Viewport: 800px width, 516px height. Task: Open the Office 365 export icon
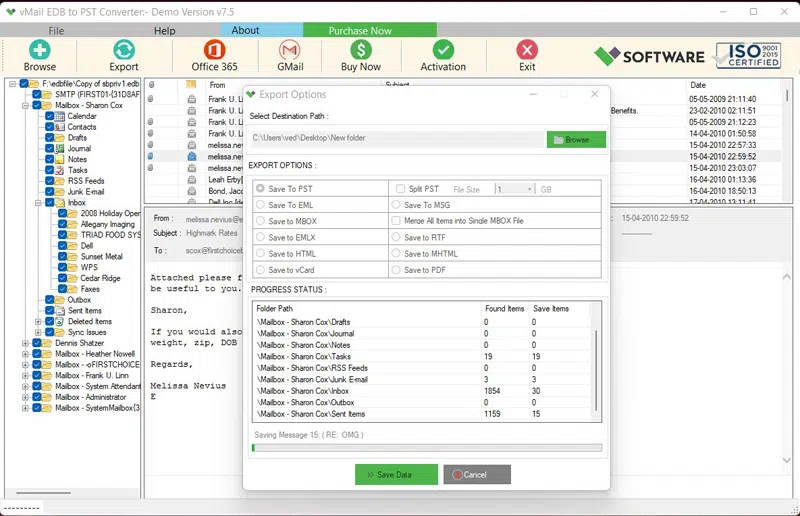coord(214,50)
